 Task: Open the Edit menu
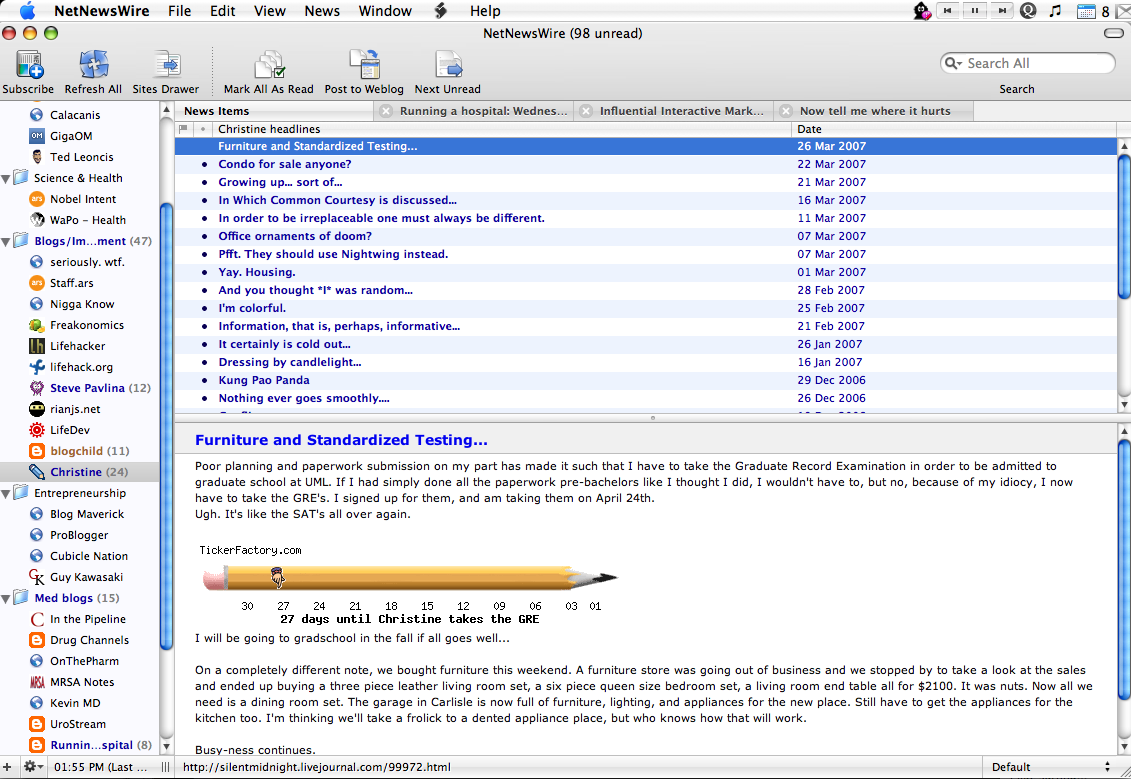(x=223, y=11)
